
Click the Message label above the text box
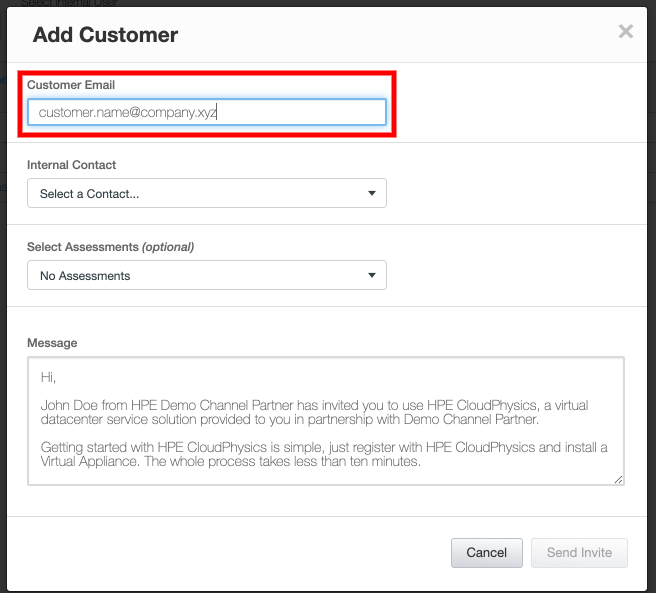tap(52, 343)
